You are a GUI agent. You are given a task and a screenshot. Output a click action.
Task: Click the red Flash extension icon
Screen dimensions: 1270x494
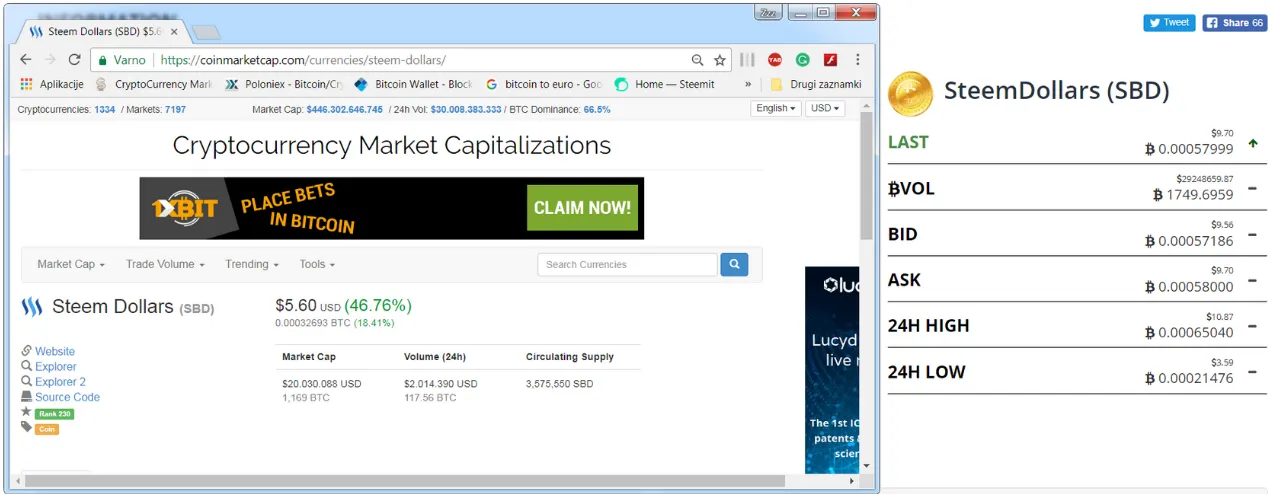pyautogui.click(x=829, y=60)
